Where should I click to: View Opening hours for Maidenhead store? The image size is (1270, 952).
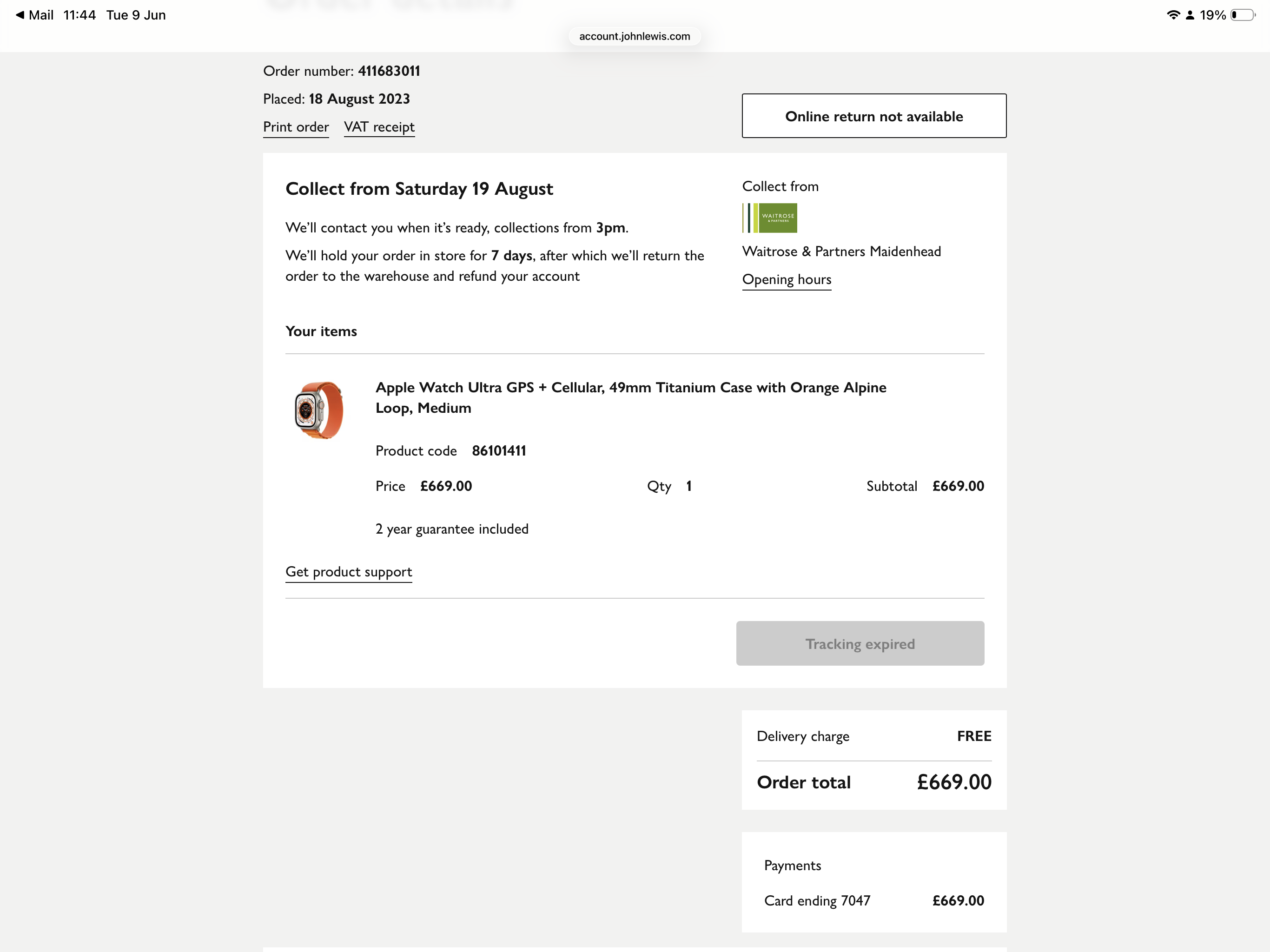(x=787, y=280)
